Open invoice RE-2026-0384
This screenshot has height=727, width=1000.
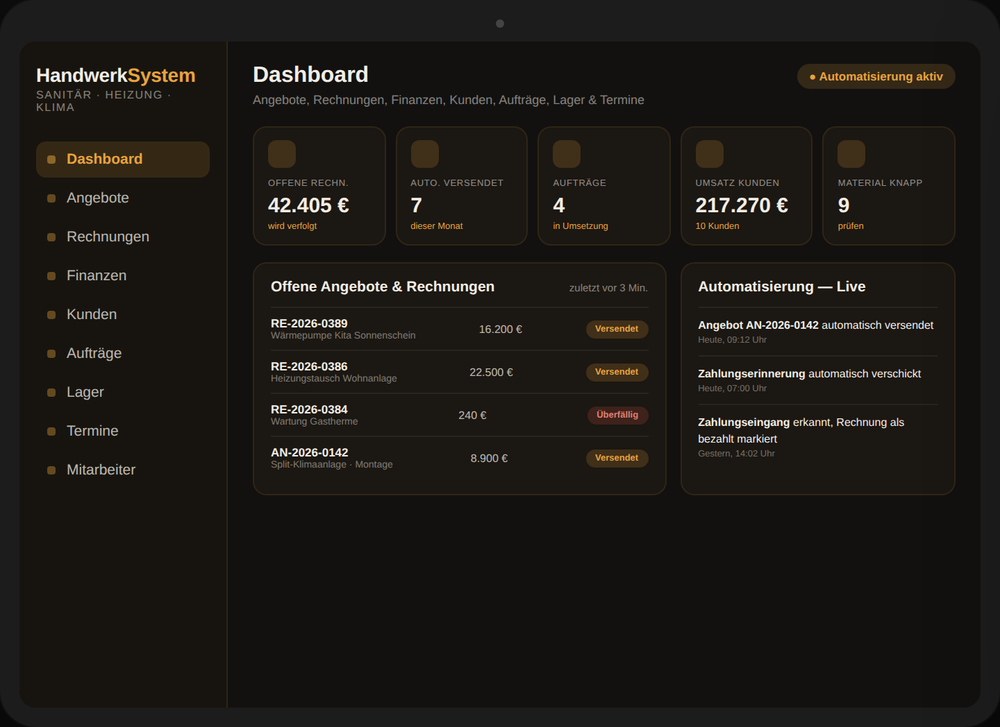(x=459, y=415)
